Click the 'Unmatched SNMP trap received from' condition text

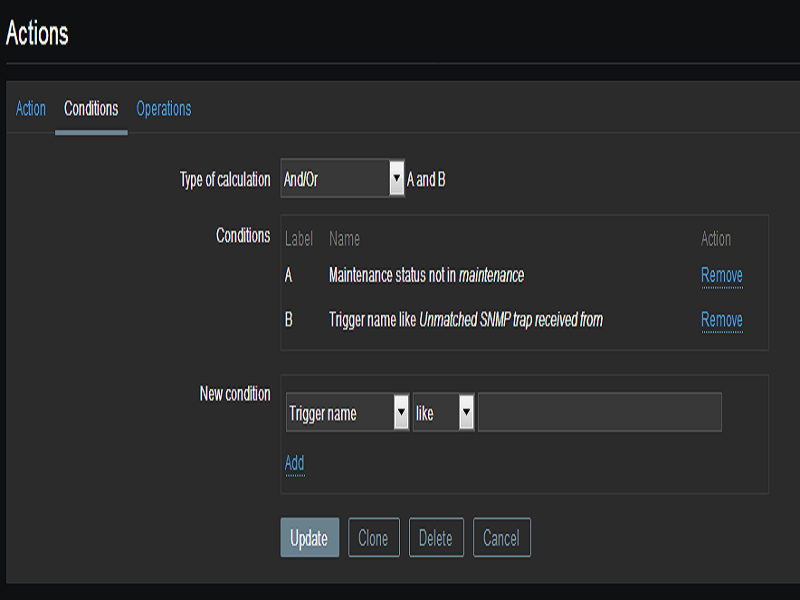[465, 320]
